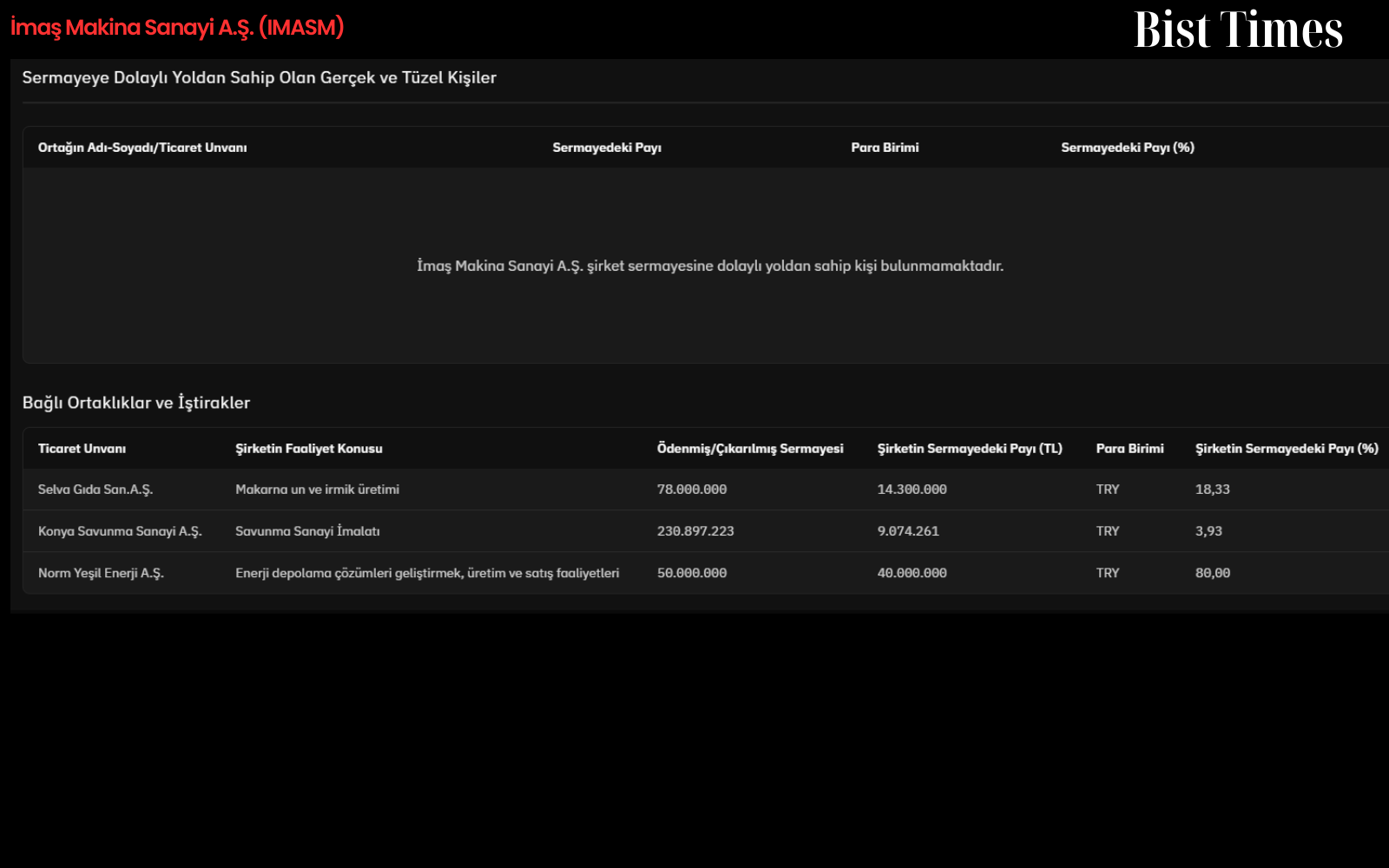Image resolution: width=1389 pixels, height=868 pixels.
Task: Click the İmaş Makina Sanayi A.Ş. (IMASM) title
Action: click(x=177, y=28)
